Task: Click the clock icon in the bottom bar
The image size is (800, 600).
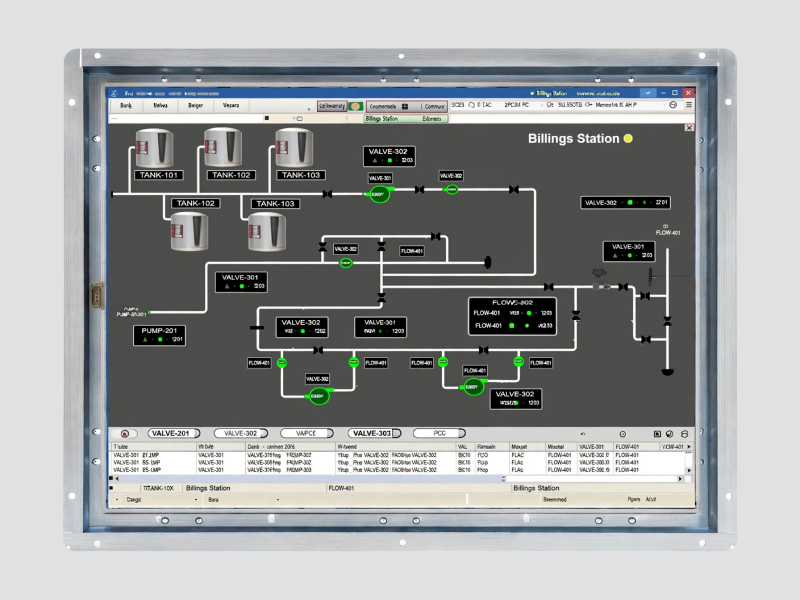Action: tap(622, 434)
